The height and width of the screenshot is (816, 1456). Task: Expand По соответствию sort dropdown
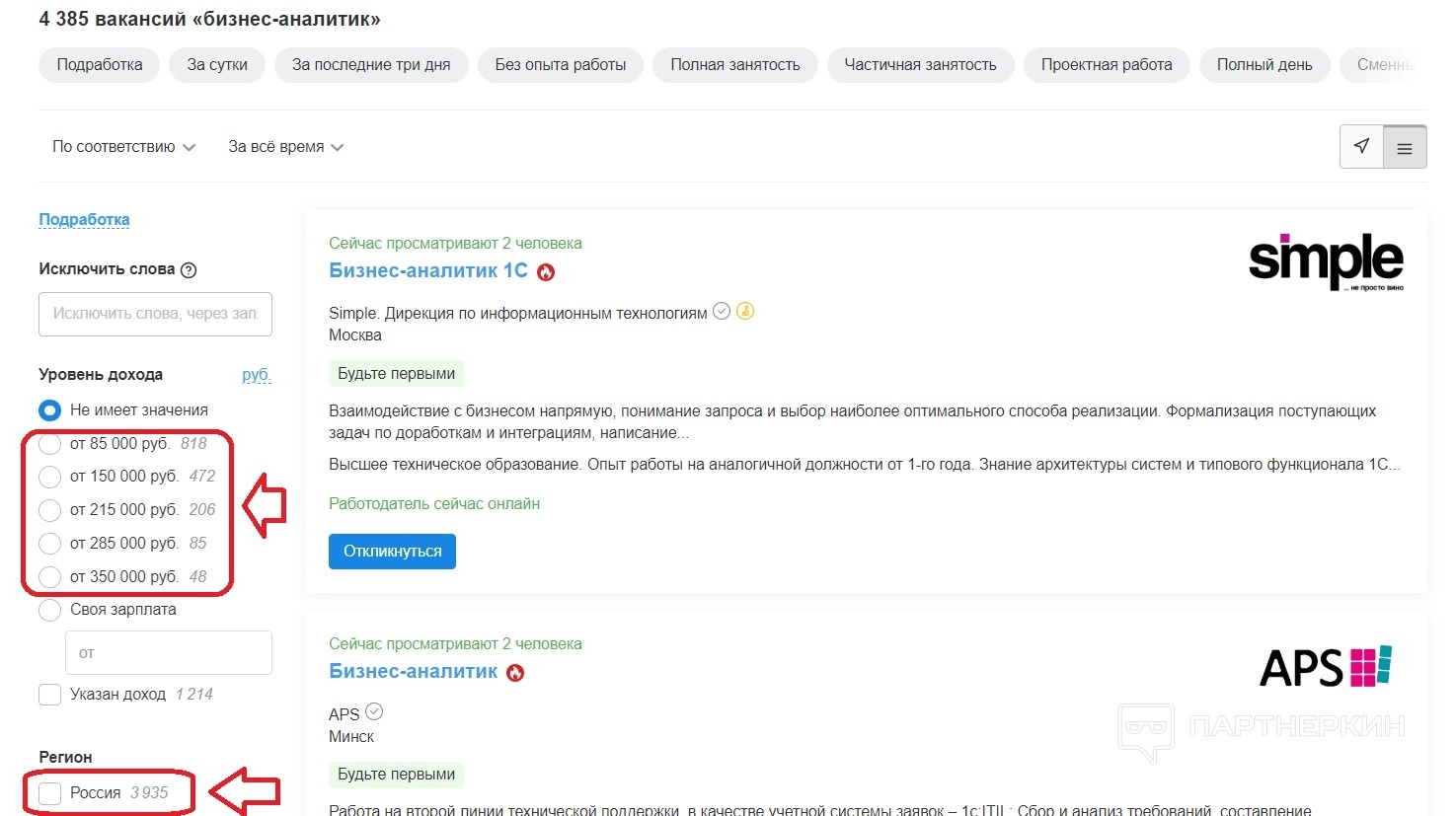[x=123, y=147]
